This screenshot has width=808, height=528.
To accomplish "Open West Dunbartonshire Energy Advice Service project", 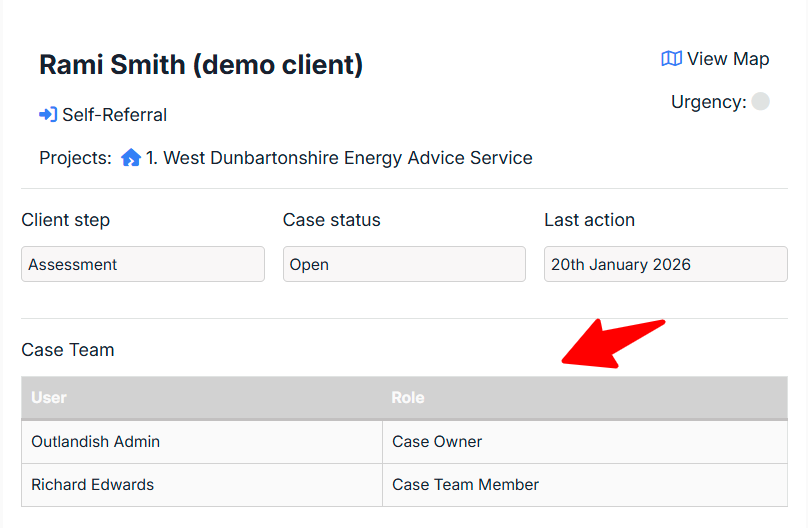I will coord(339,158).
